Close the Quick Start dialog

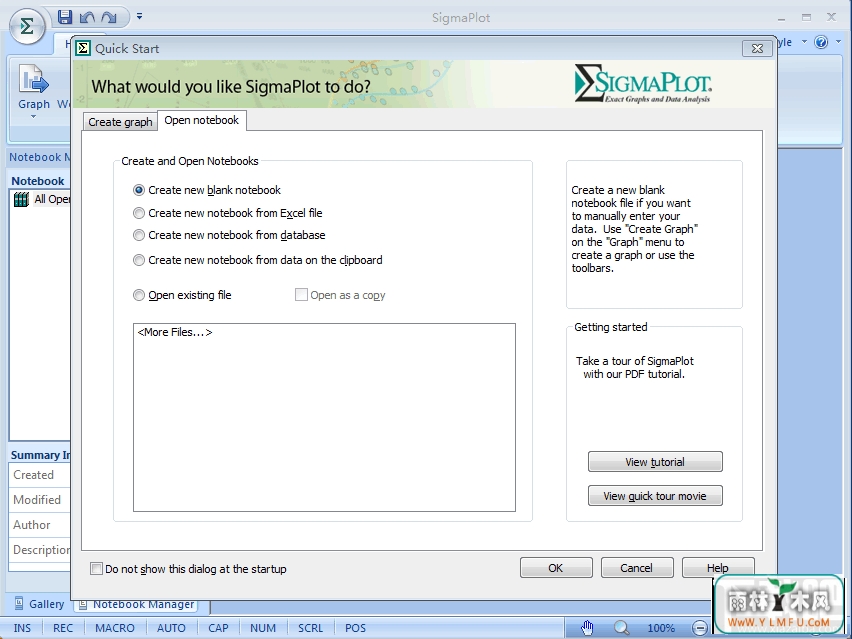click(757, 48)
